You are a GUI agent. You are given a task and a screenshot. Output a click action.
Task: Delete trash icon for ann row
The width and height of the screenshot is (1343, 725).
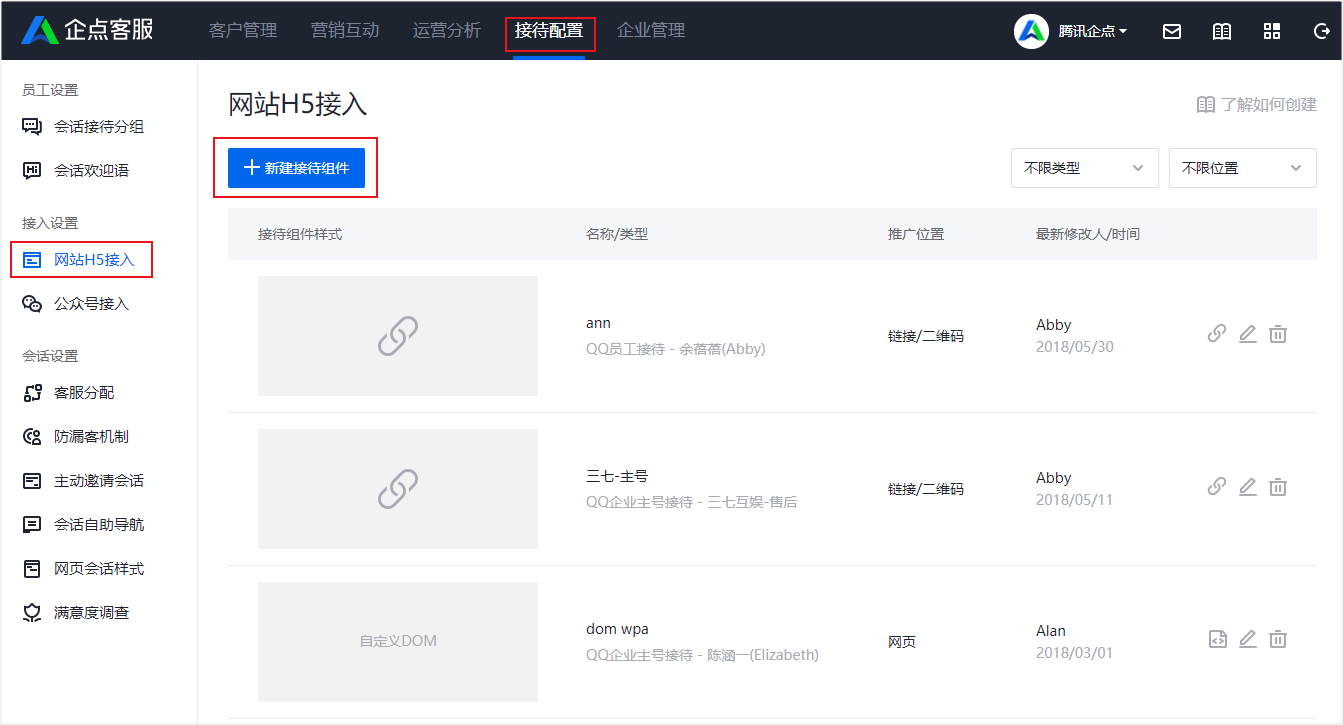coord(1278,334)
